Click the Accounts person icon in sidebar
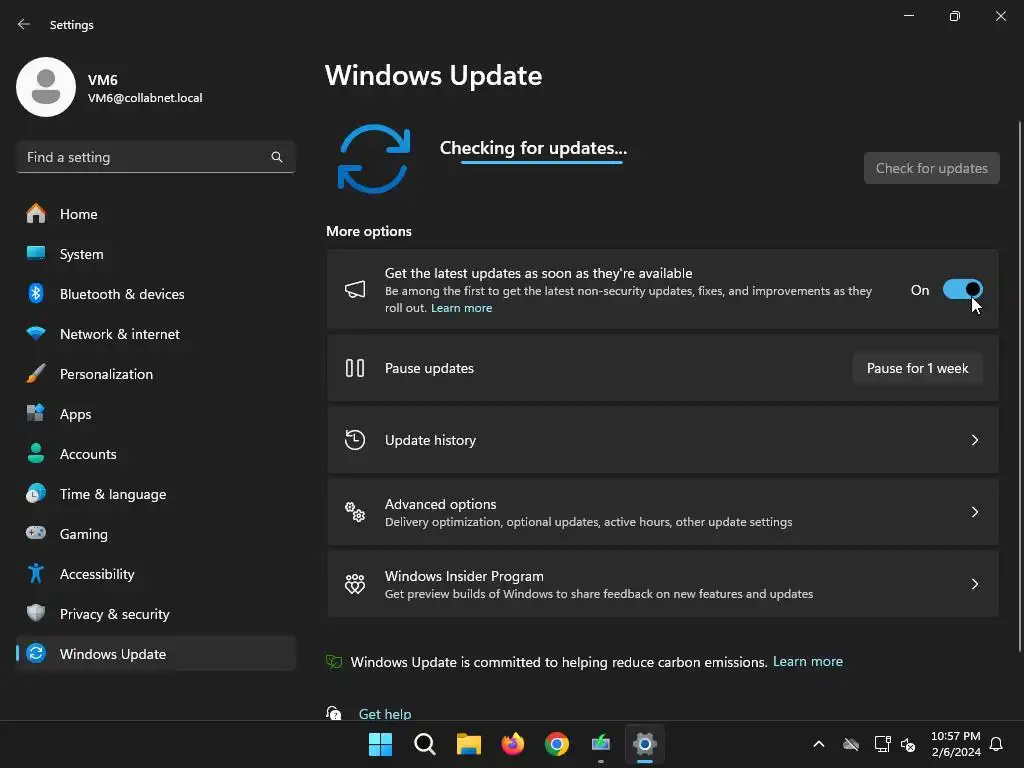The height and width of the screenshot is (768, 1024). [36, 453]
